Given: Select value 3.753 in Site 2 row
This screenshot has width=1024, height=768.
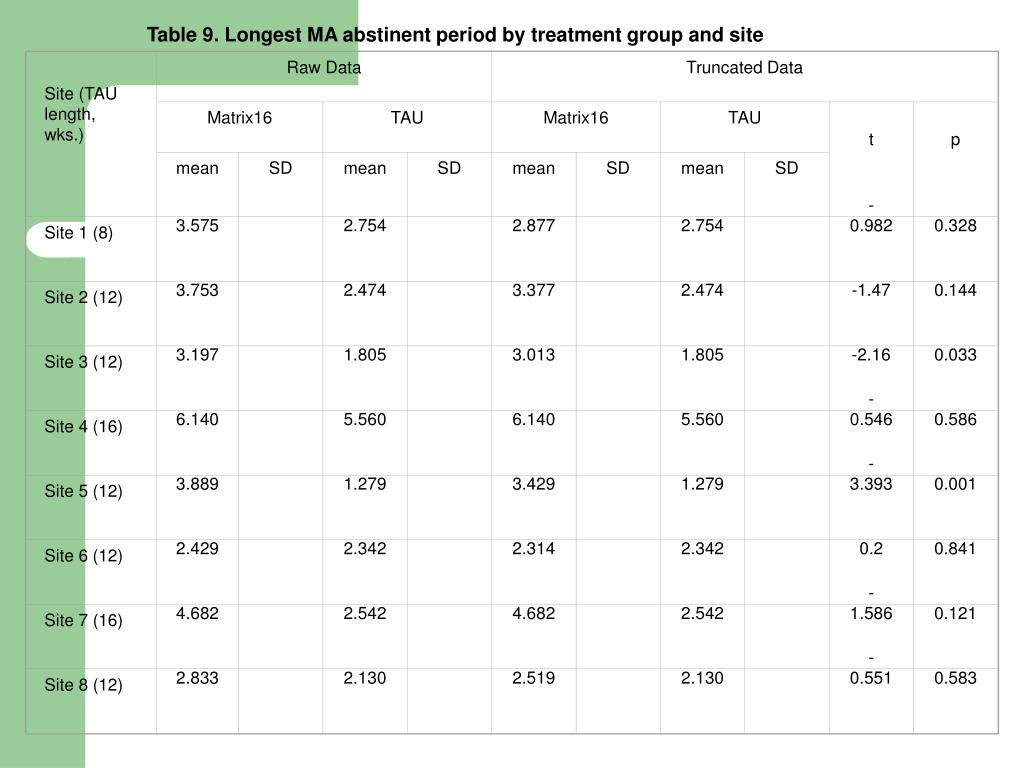Looking at the screenshot, I should 197,290.
